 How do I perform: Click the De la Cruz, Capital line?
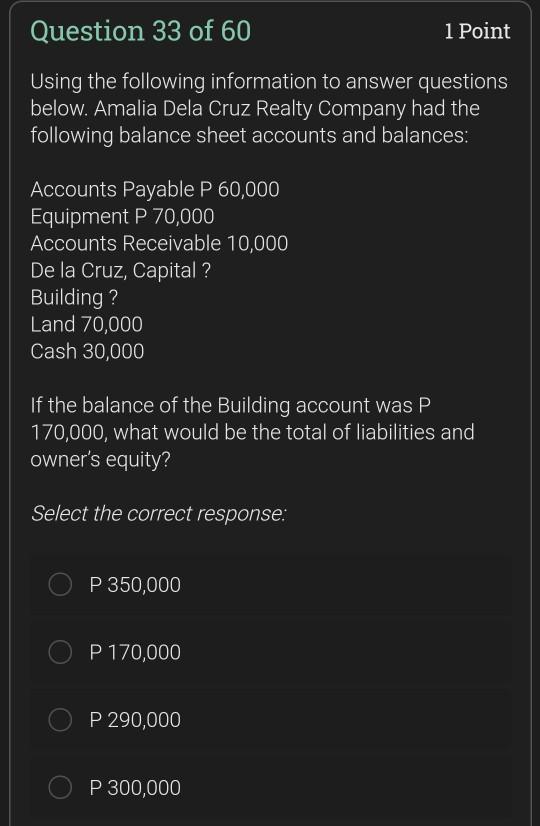tap(121, 271)
